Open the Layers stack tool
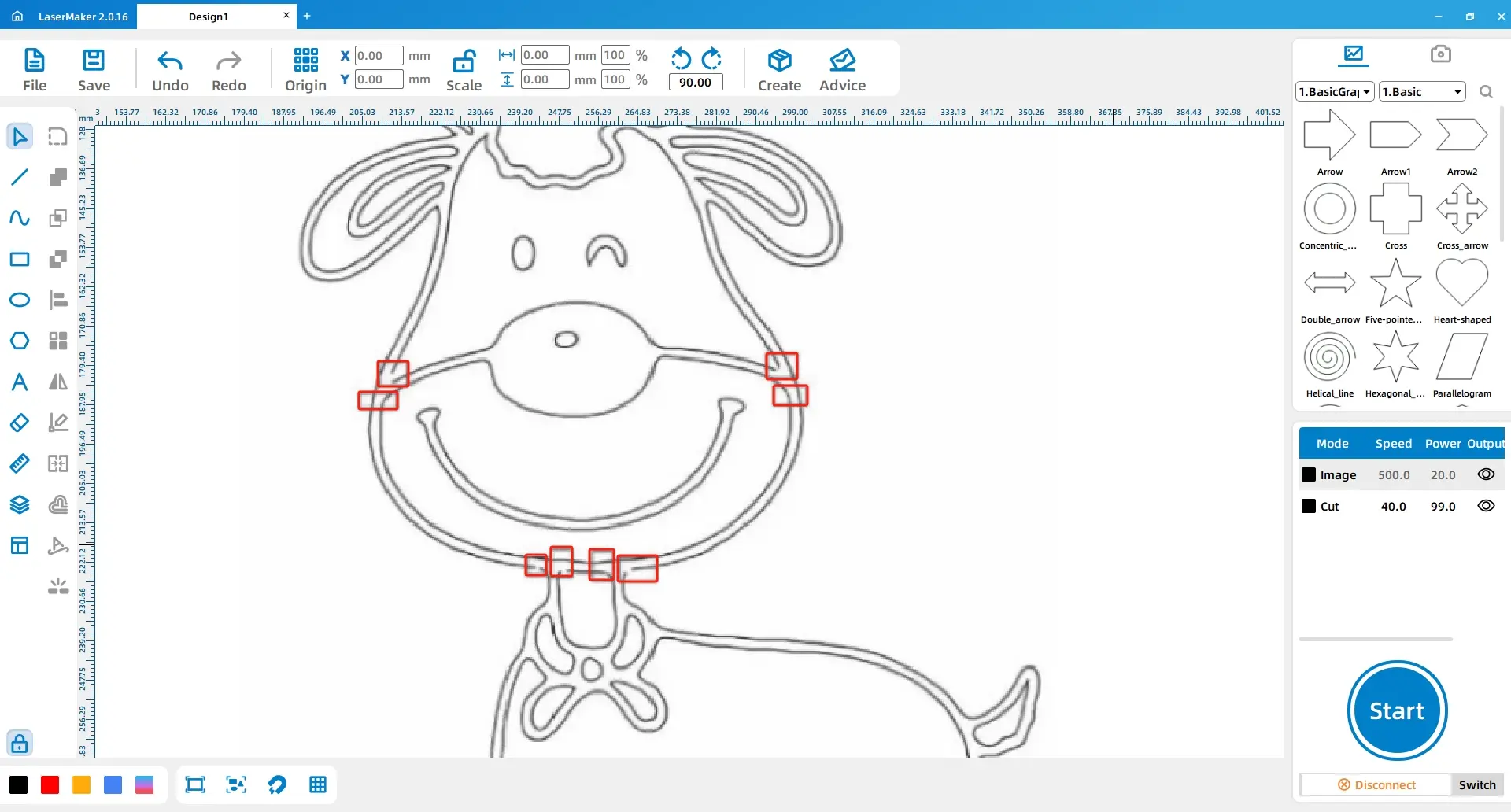This screenshot has width=1511, height=812. [x=20, y=504]
